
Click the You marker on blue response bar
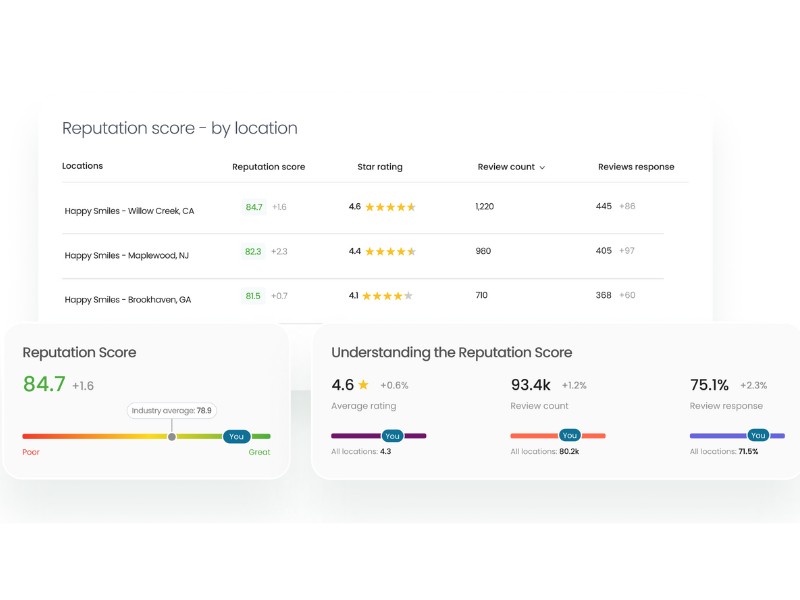[758, 436]
